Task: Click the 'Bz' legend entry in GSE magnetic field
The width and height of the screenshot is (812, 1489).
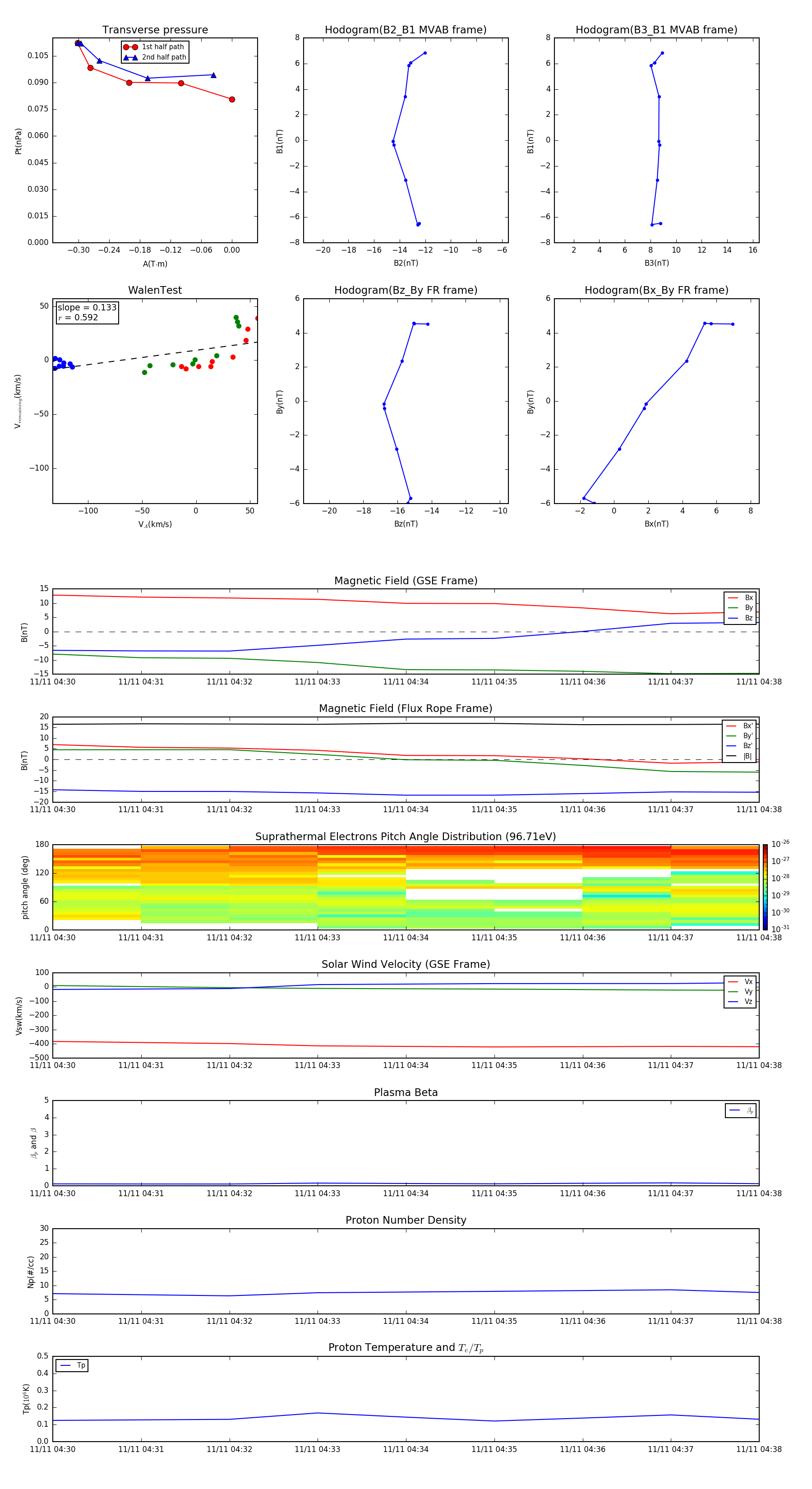Action: (x=740, y=618)
